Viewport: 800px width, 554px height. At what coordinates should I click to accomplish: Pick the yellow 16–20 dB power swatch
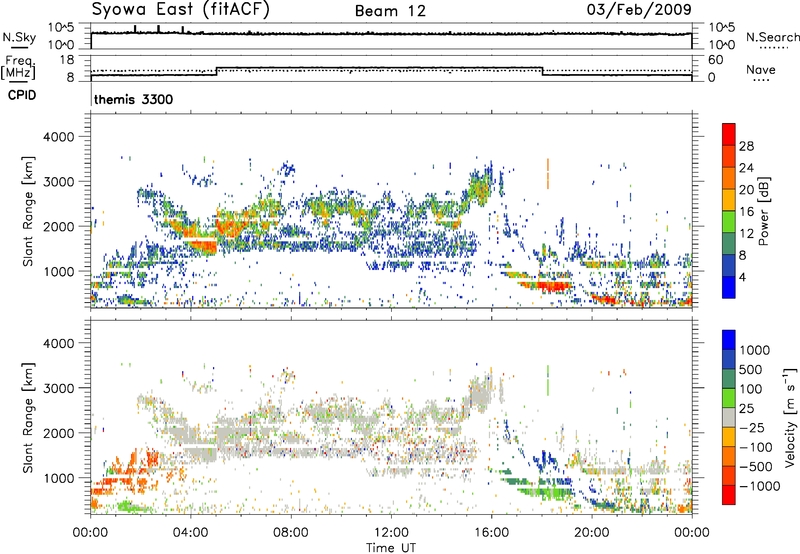click(x=729, y=199)
